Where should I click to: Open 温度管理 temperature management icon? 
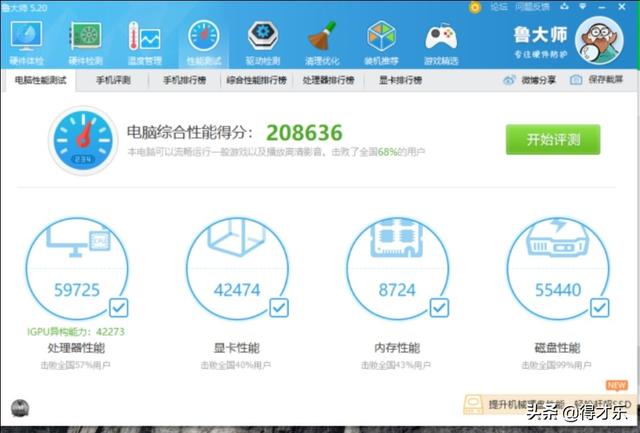coord(144,36)
